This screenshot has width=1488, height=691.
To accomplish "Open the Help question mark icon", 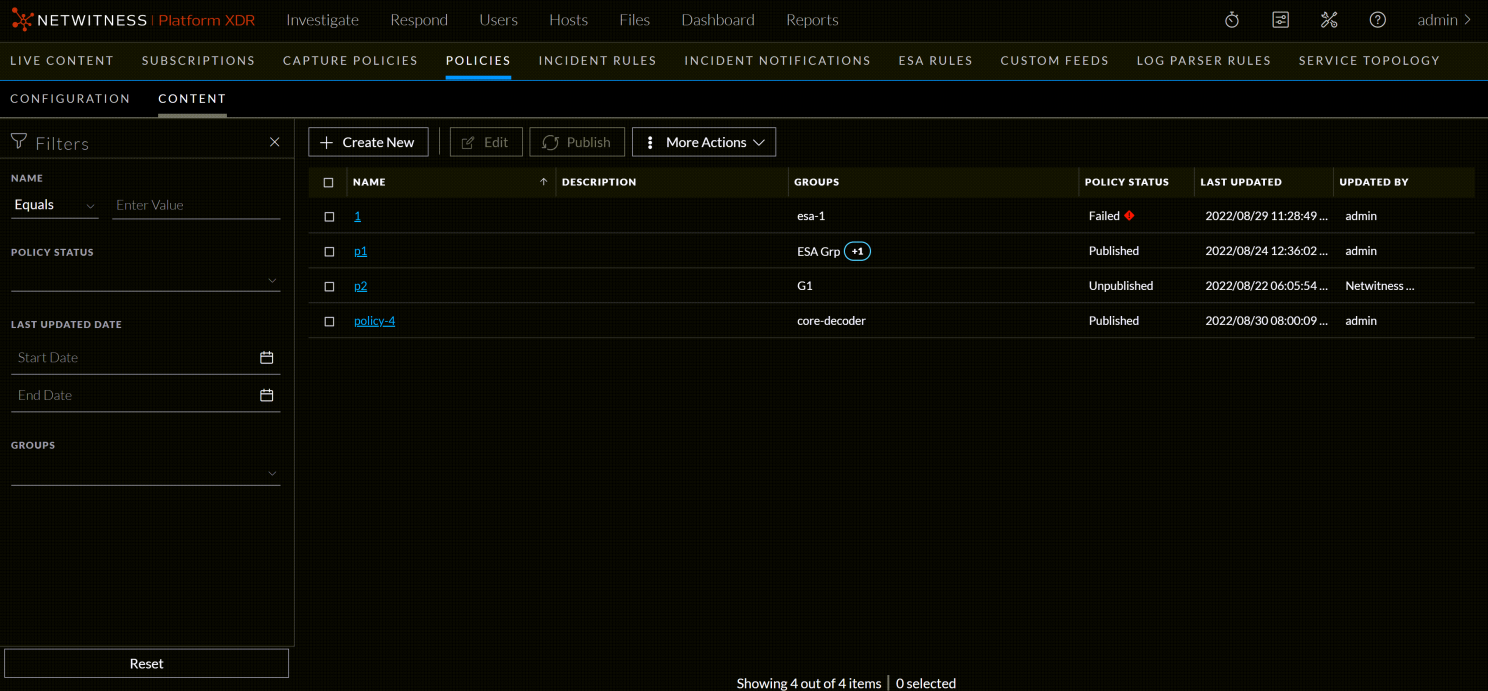I will 1377,19.
